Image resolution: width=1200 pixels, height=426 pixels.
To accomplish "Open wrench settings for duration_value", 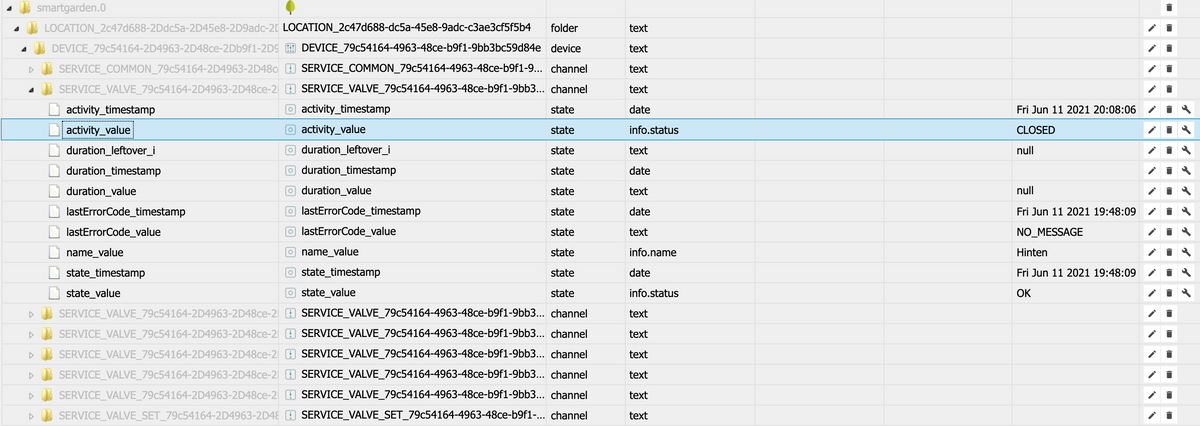I will pyautogui.click(x=1185, y=191).
